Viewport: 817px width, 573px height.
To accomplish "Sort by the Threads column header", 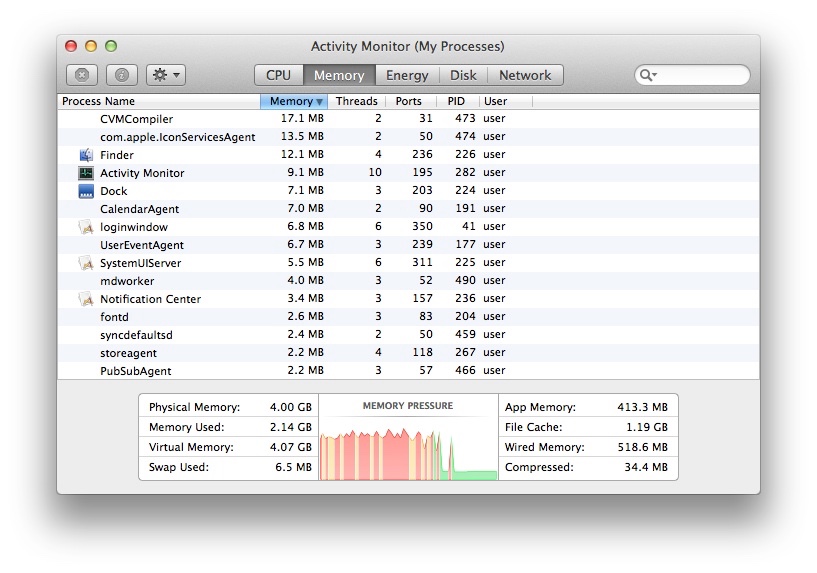I will [356, 101].
